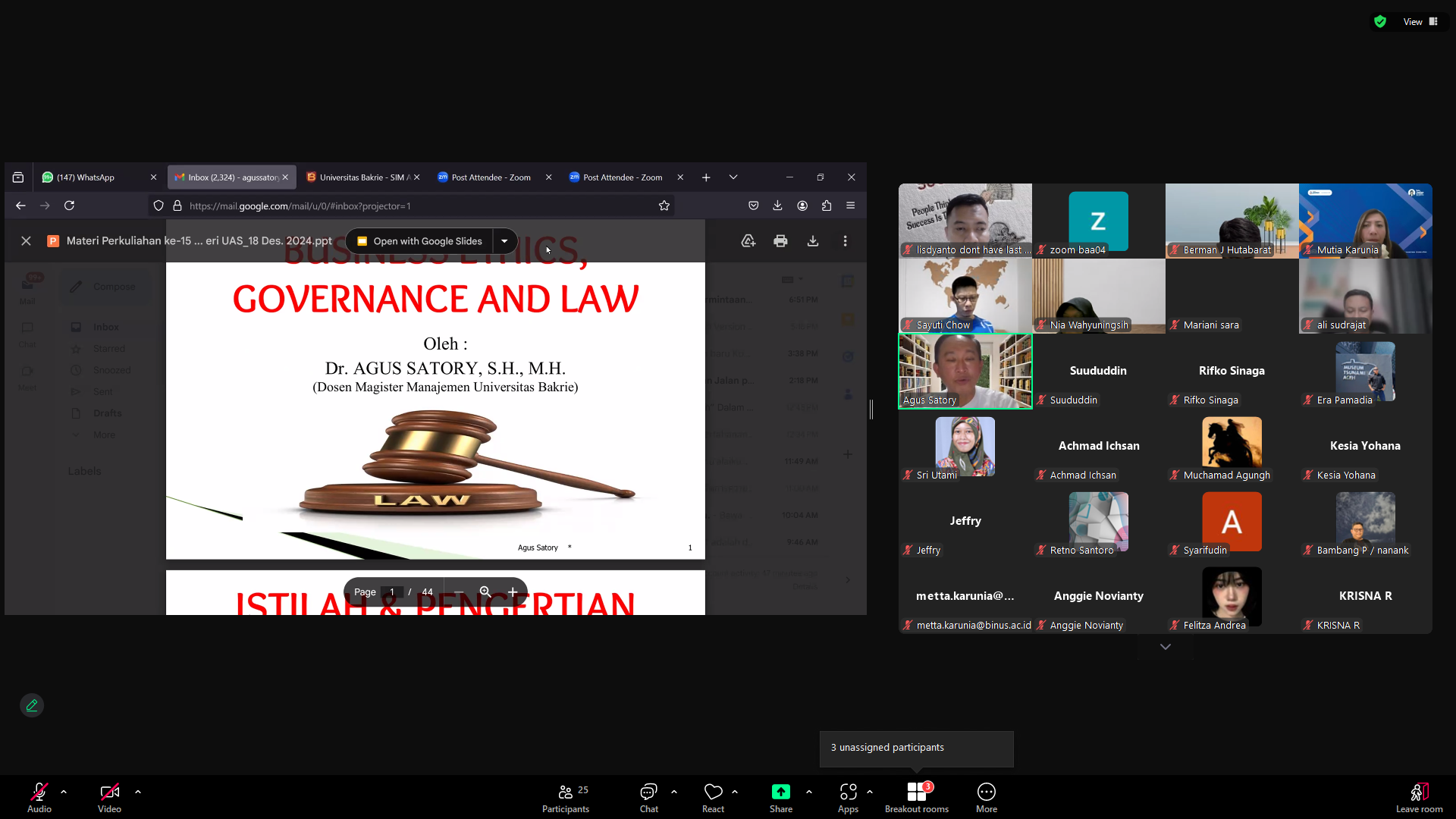The width and height of the screenshot is (1456, 819).
Task: Click the annotation pencil icon
Action: 32,705
